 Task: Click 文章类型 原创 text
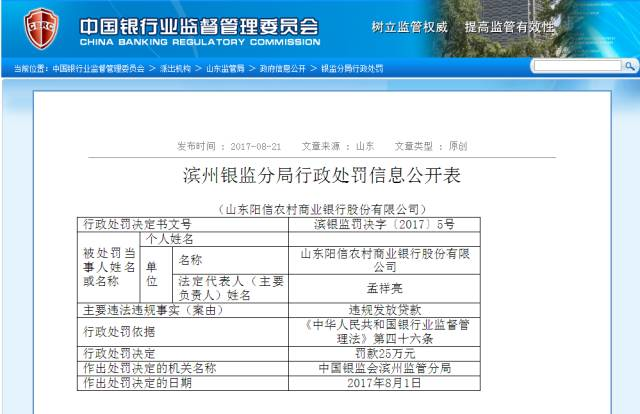point(431,146)
